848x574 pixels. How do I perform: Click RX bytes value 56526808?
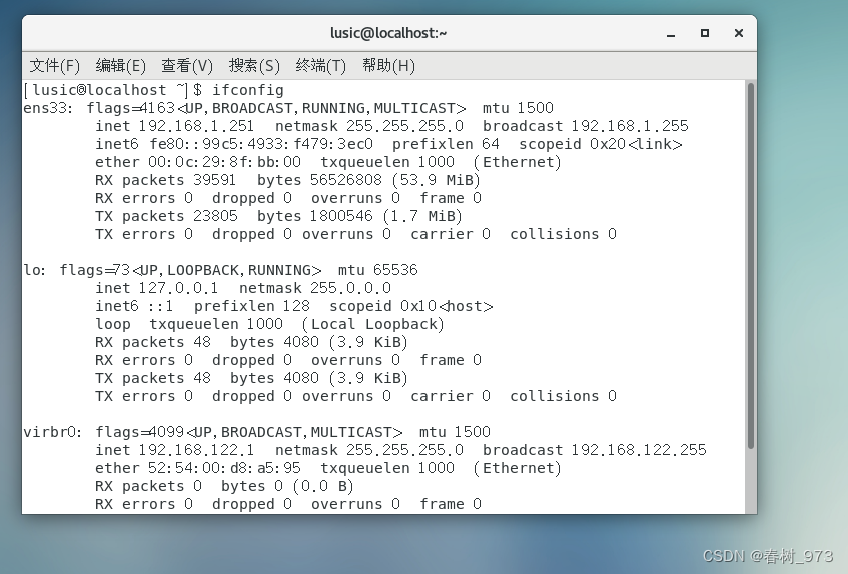coord(346,180)
